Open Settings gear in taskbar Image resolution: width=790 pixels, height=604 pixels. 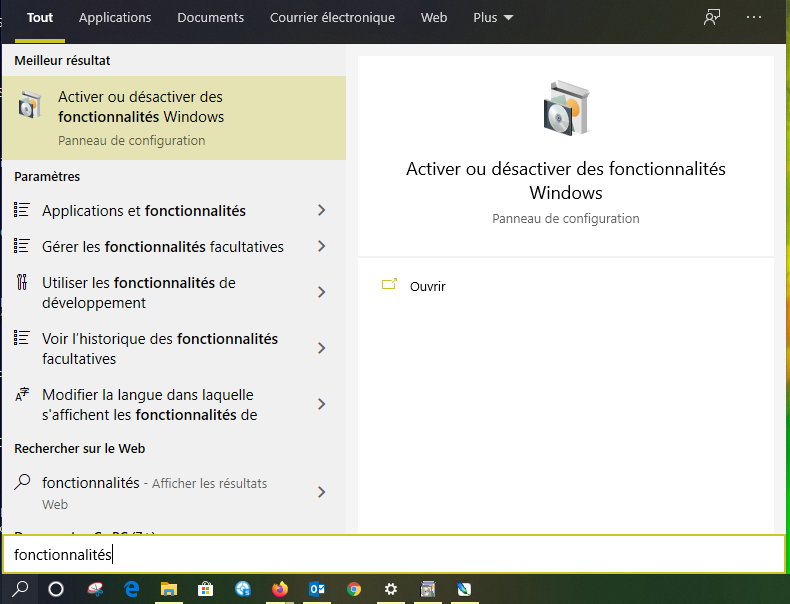[391, 589]
